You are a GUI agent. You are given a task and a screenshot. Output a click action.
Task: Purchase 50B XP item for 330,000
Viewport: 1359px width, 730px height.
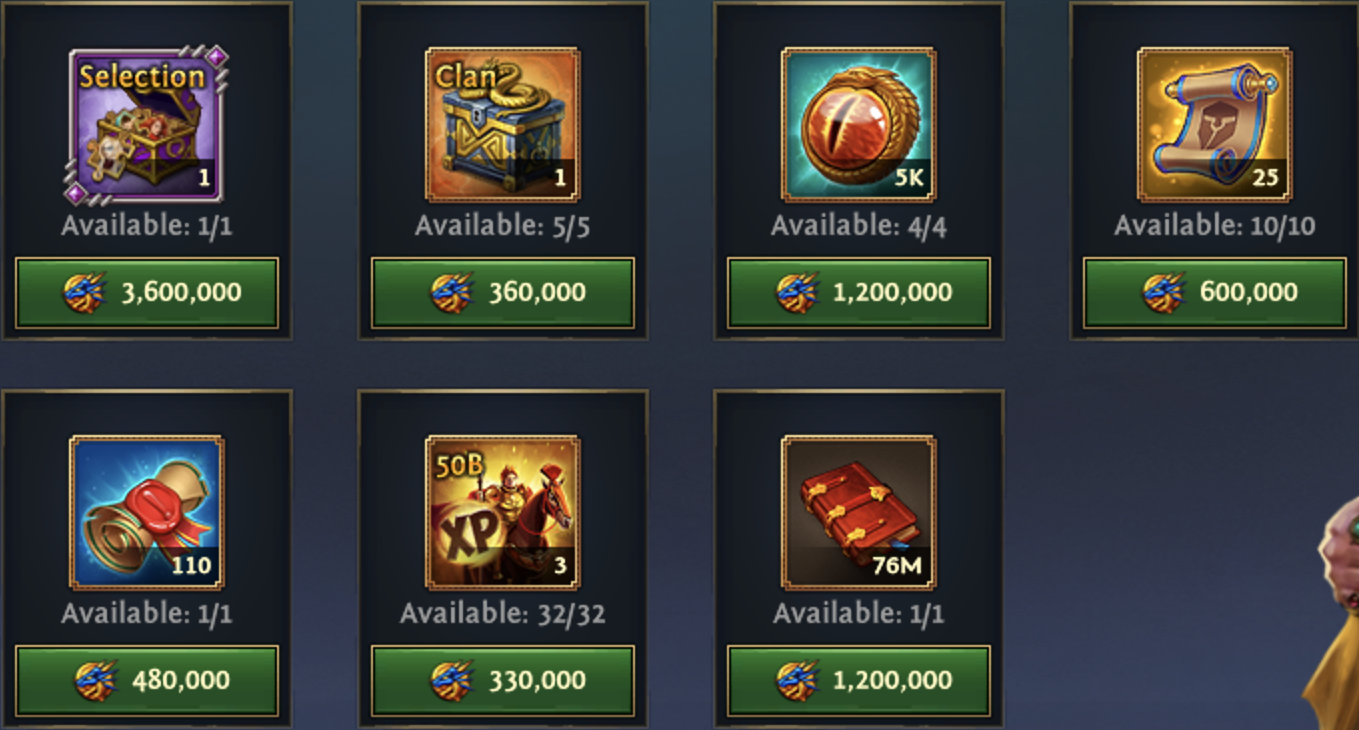click(x=503, y=681)
